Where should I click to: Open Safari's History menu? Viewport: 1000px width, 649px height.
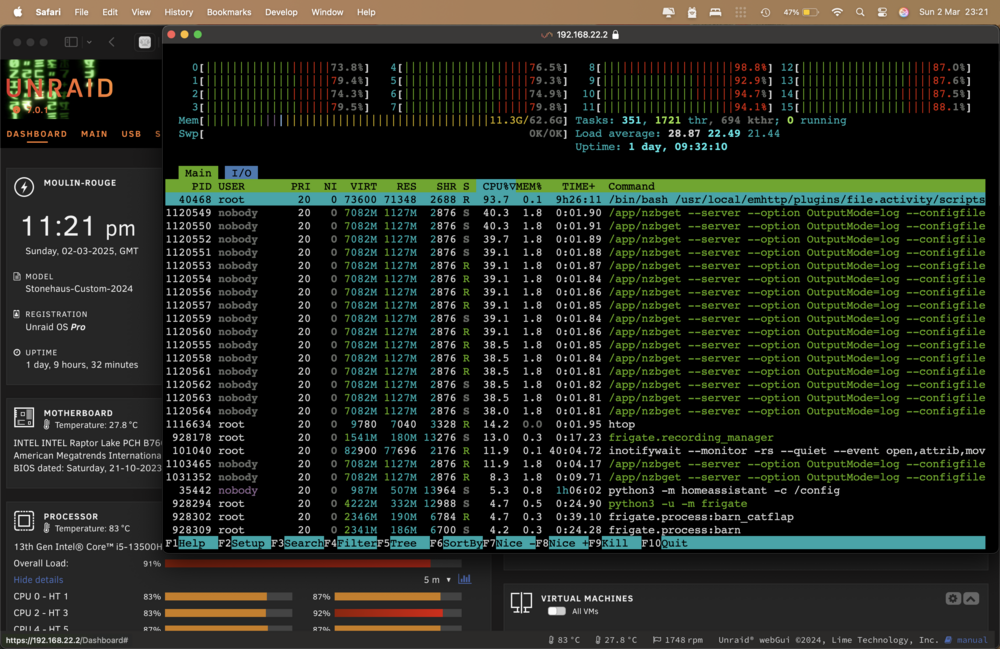pos(179,12)
